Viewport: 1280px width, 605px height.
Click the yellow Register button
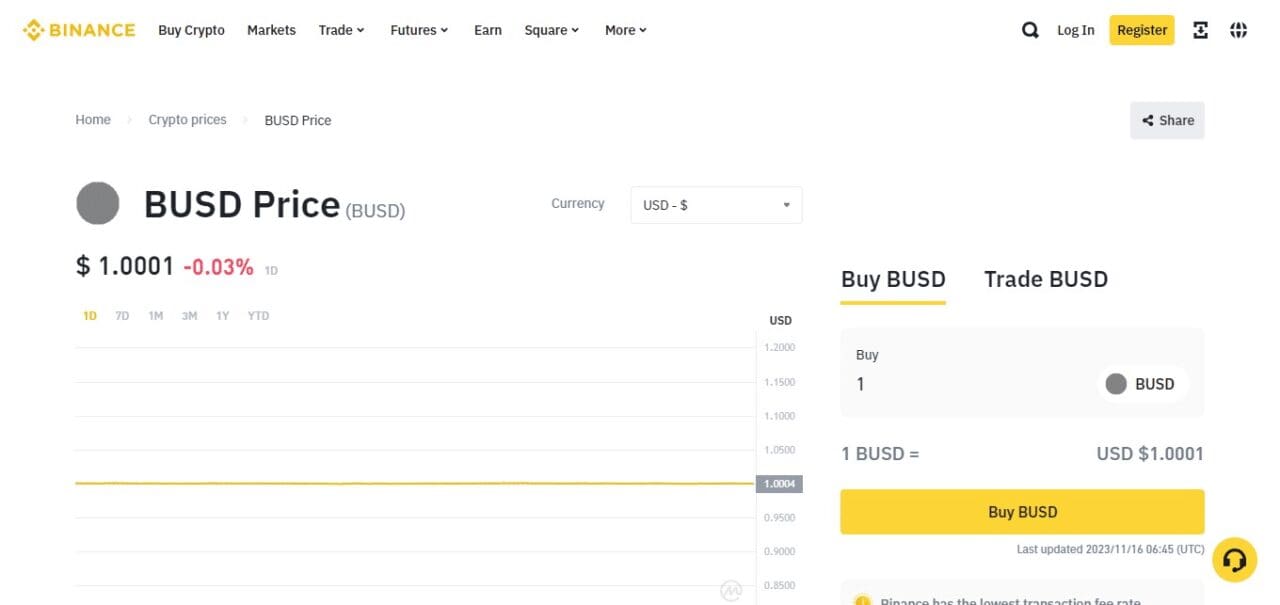pos(1142,30)
